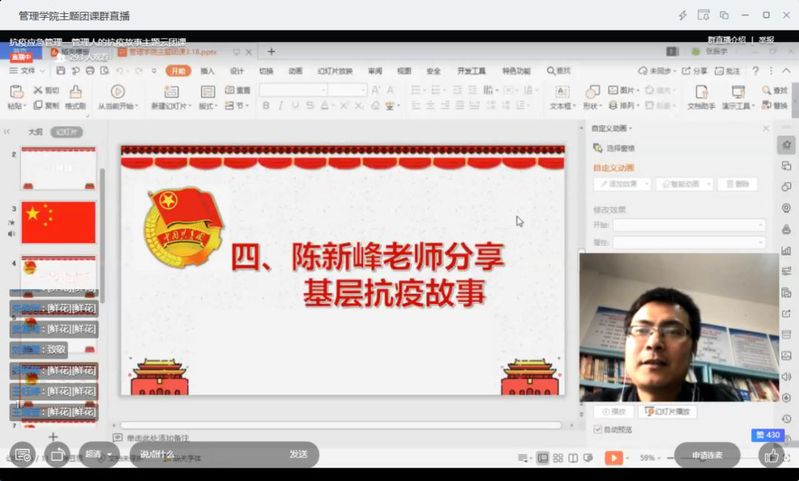Viewport: 799px width, 481px height.
Task: Open the Slide Show (幻灯片放映) ribbon tab
Action: [x=335, y=71]
